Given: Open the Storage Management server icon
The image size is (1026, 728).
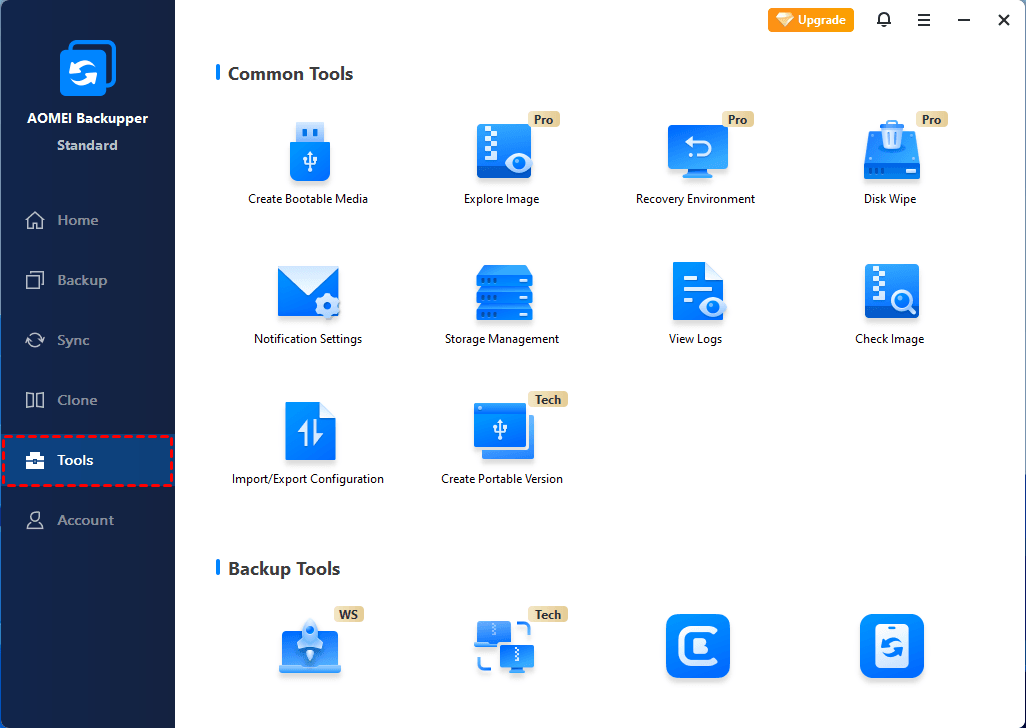Looking at the screenshot, I should pos(504,292).
